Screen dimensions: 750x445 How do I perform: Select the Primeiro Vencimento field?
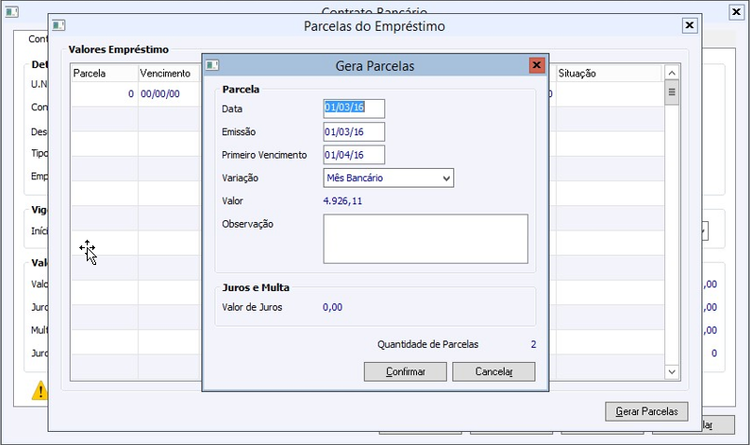tap(353, 154)
